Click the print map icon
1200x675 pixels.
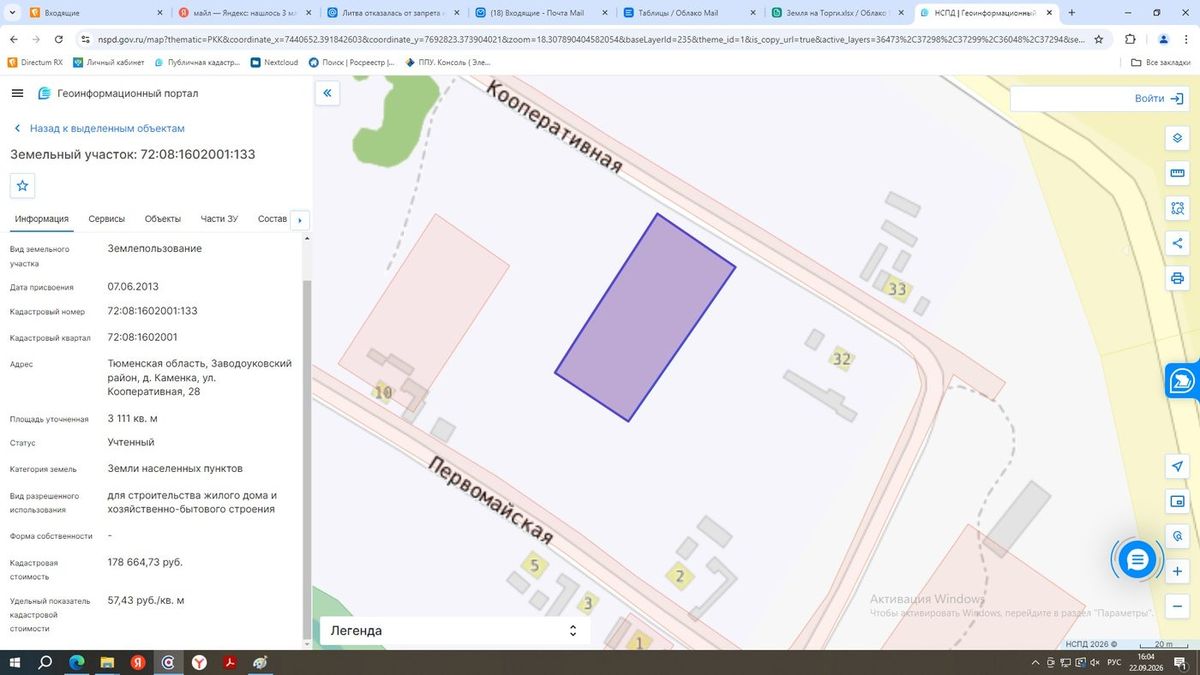click(x=1177, y=278)
